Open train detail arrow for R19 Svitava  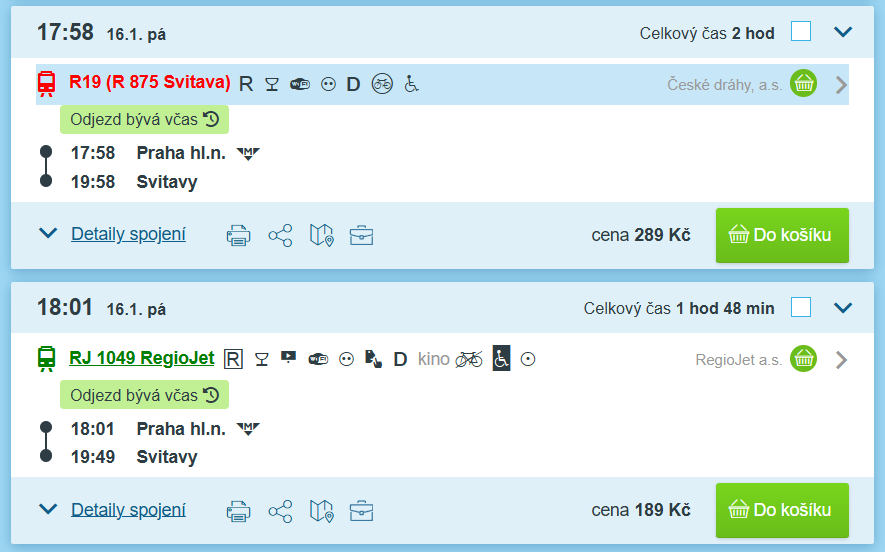click(842, 85)
